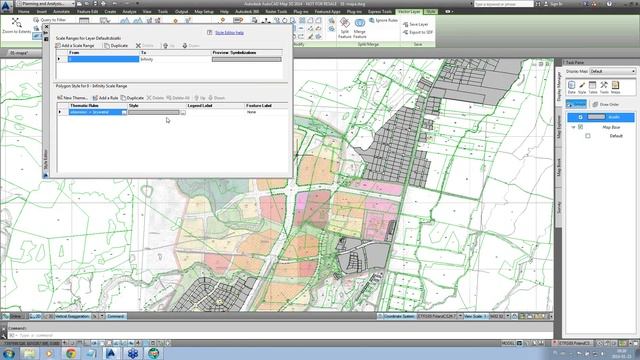The height and width of the screenshot is (360, 640).
Task: Open the Express Tools ribbon tab
Action: [380, 12]
